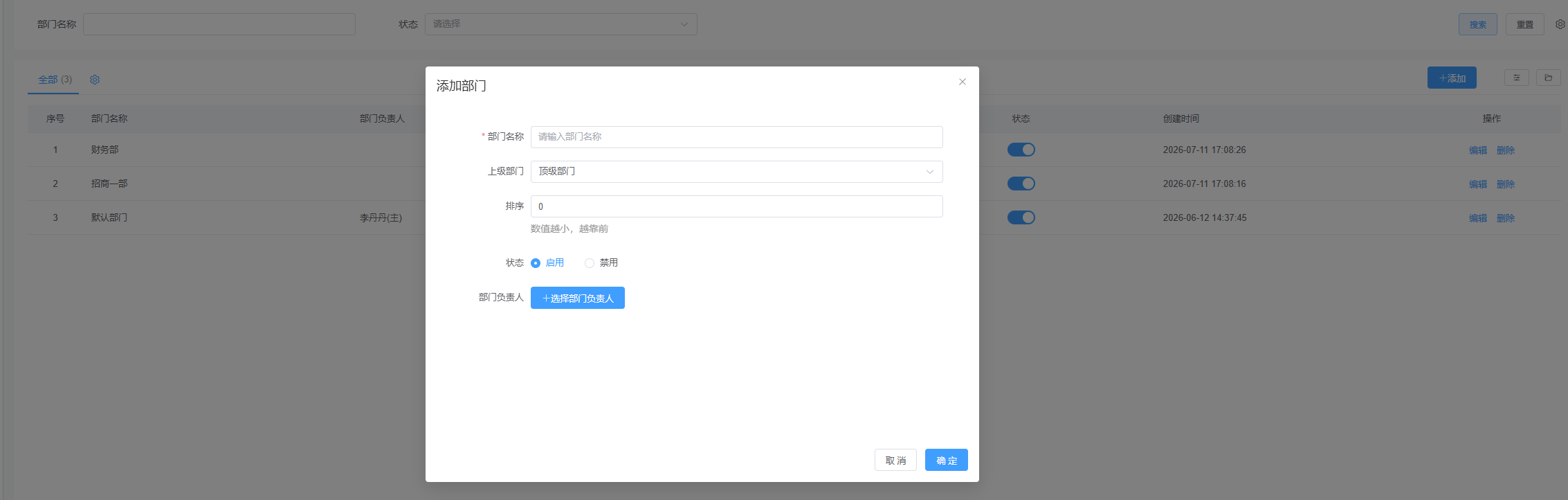Viewport: 1568px width, 500px height.
Task: Click the +添加 button
Action: point(1452,78)
